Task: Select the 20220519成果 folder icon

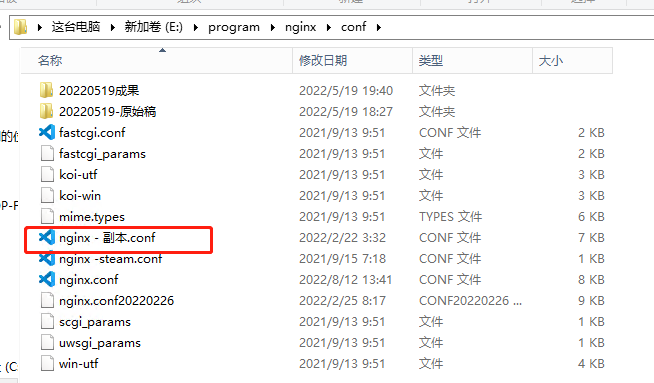Action: click(x=46, y=90)
